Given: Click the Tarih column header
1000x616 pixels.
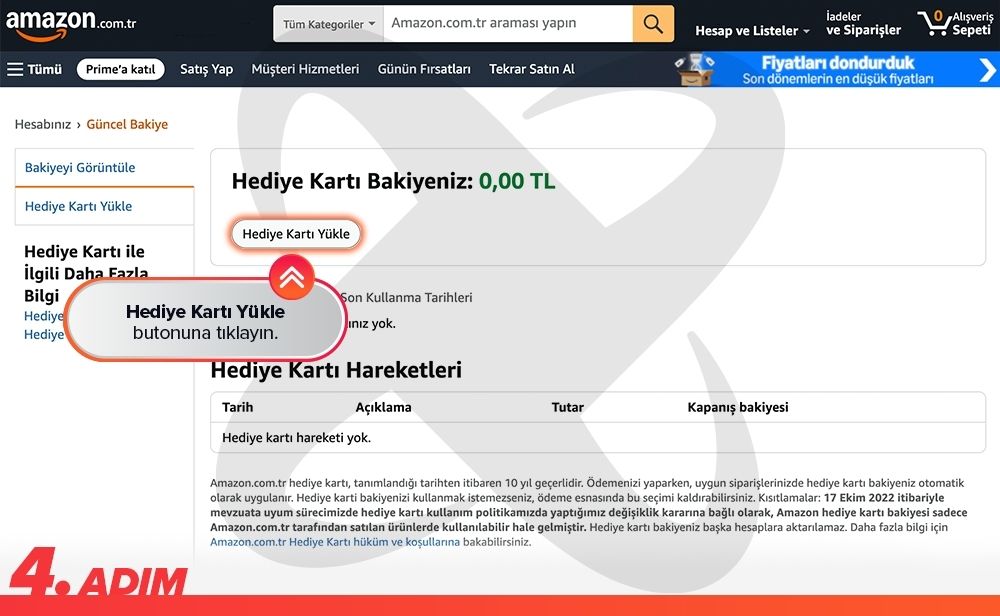Looking at the screenshot, I should coord(237,407).
